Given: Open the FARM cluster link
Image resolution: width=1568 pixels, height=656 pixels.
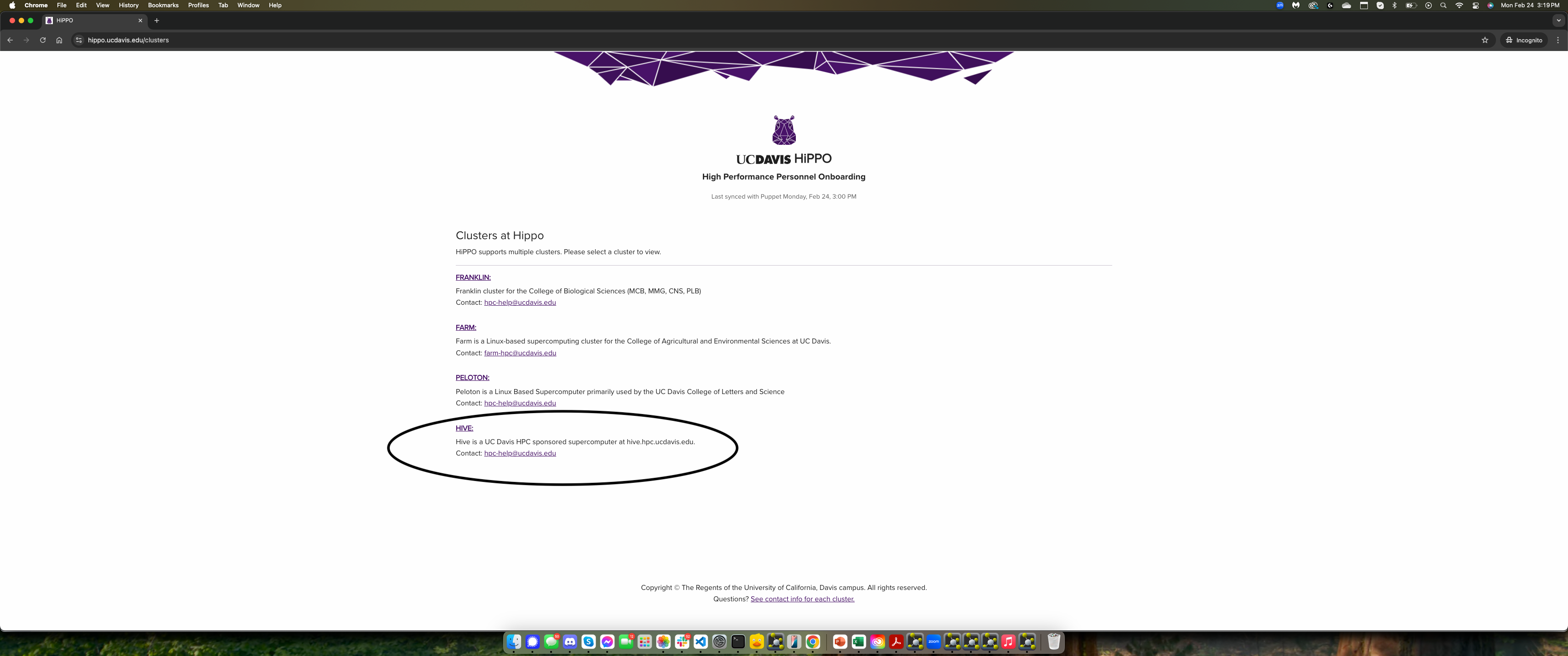Looking at the screenshot, I should point(466,328).
